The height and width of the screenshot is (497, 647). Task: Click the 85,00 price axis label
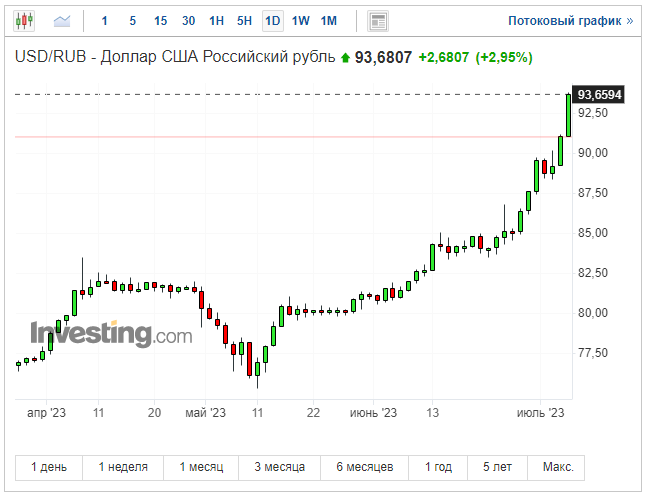[x=593, y=233]
